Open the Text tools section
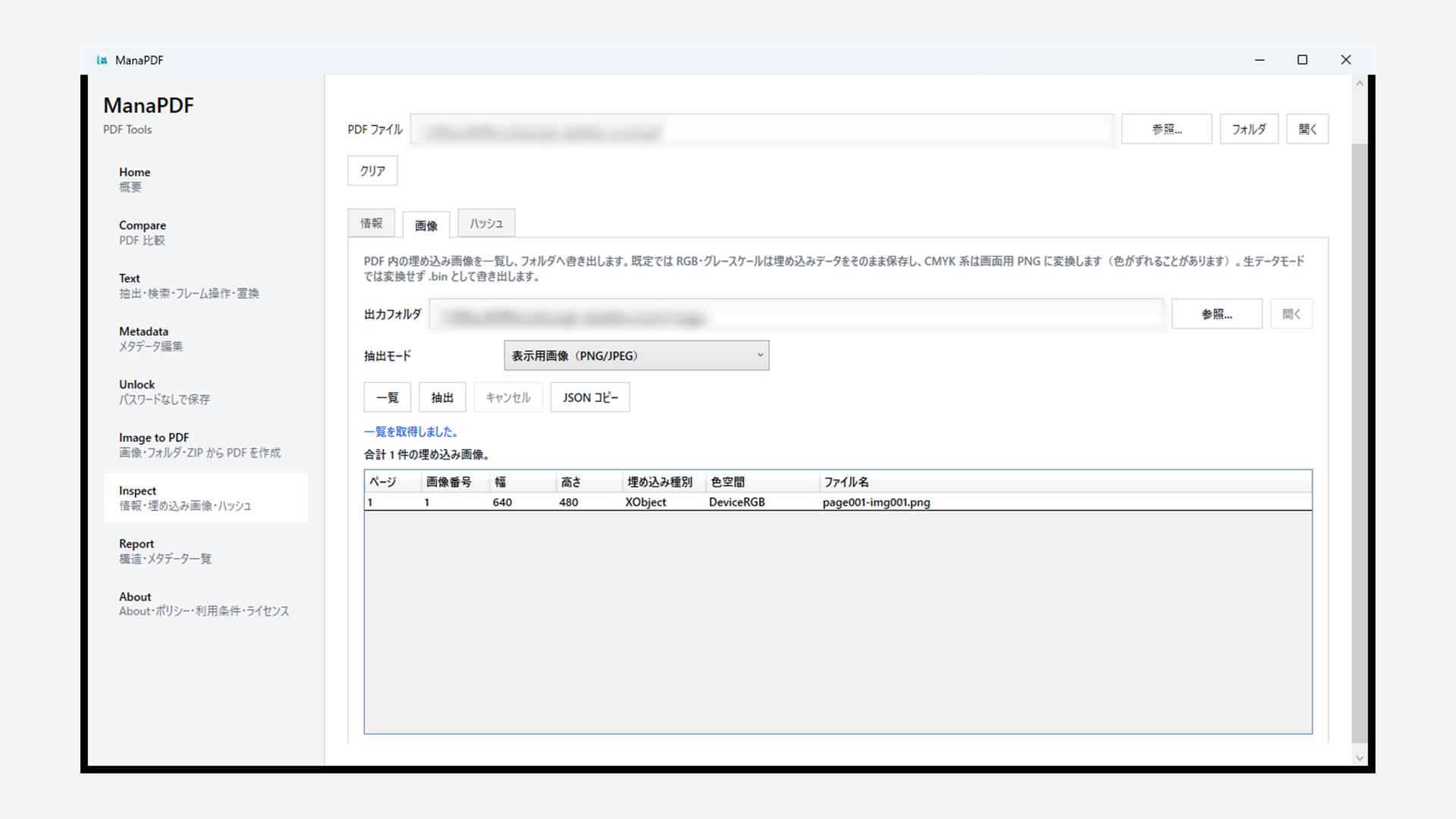The image size is (1456, 819). (x=206, y=286)
